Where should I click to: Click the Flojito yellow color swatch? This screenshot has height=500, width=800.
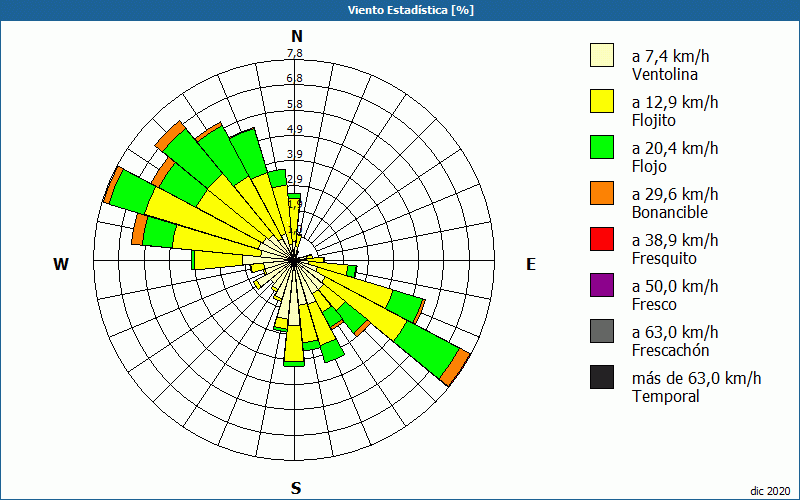(602, 101)
